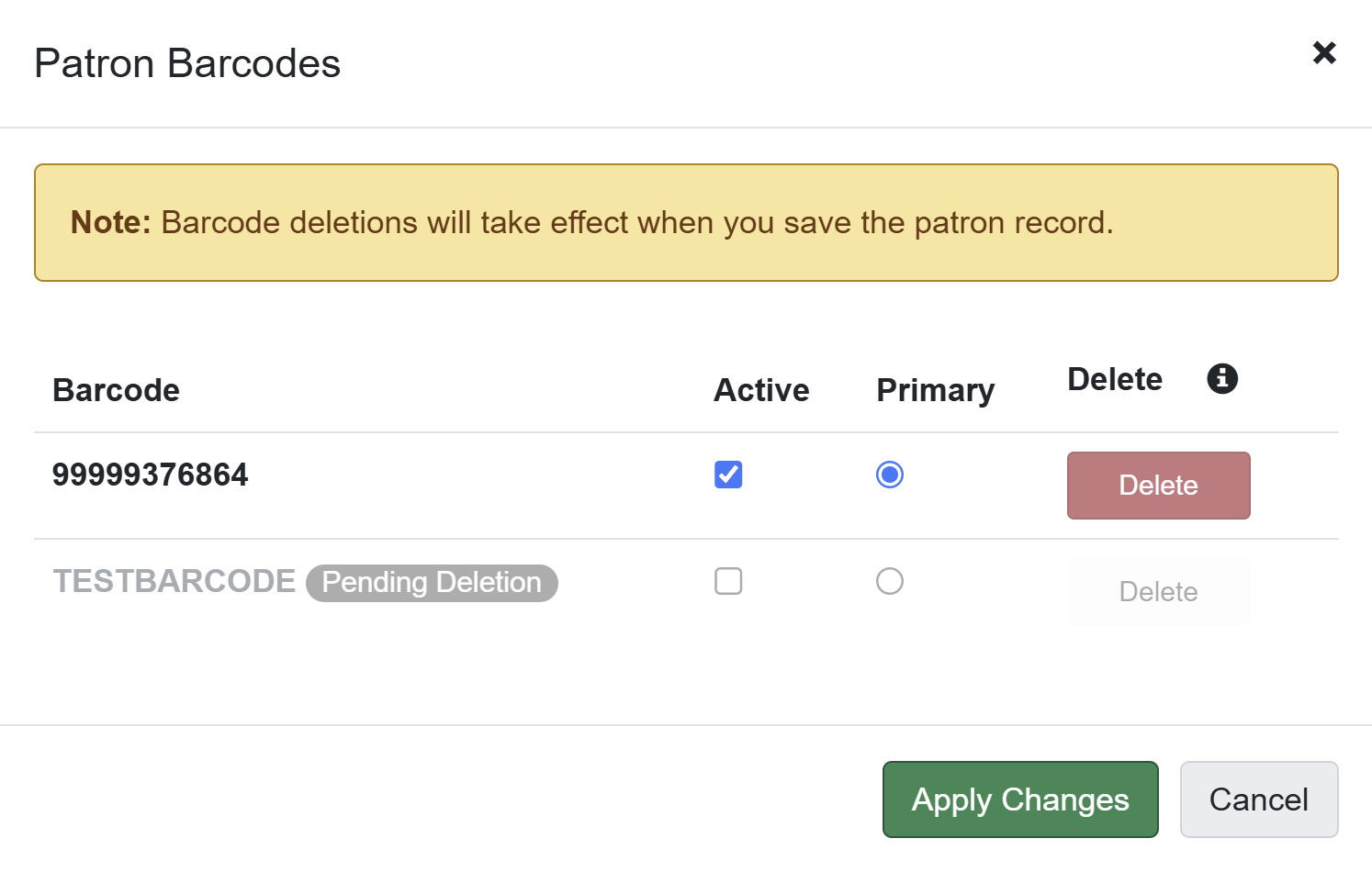Click the X to close the Patron Barcodes dialog
The image size is (1372, 872).
1324,53
